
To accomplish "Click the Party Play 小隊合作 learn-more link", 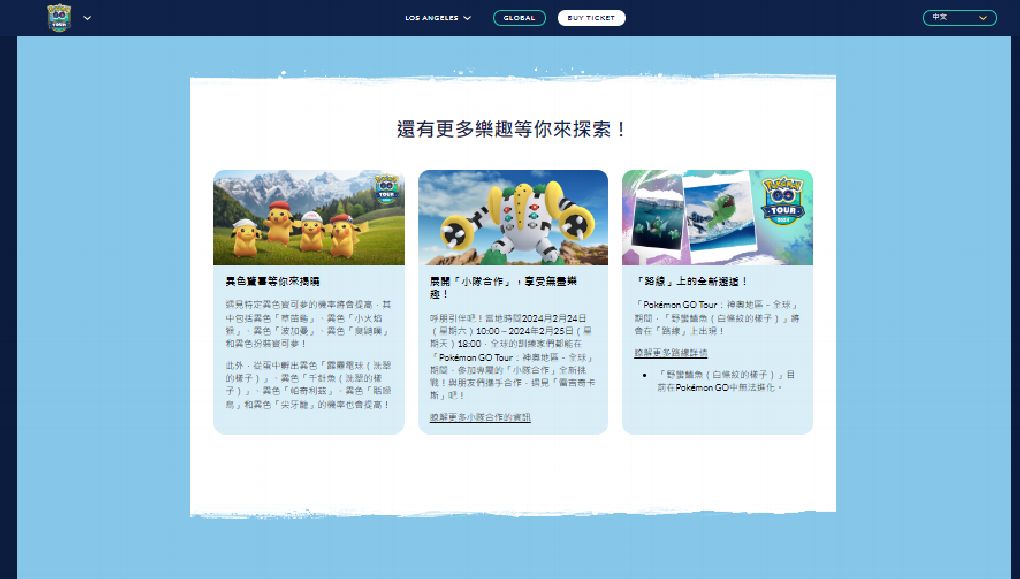I will 480,417.
